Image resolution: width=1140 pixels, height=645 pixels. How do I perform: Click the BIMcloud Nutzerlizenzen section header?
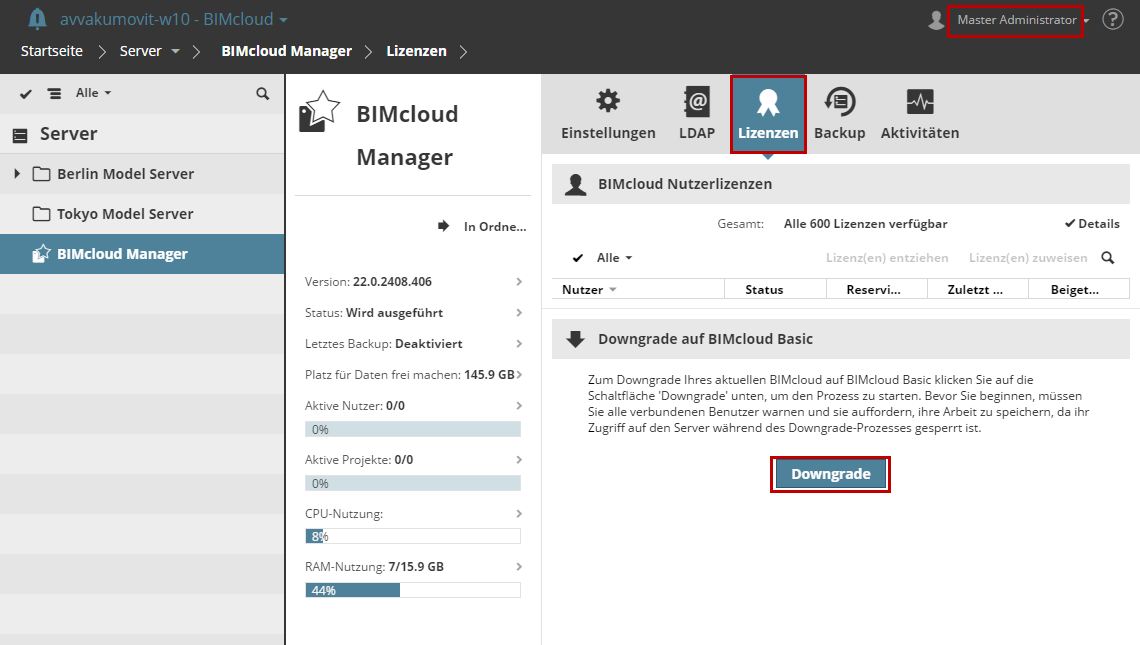coord(840,184)
